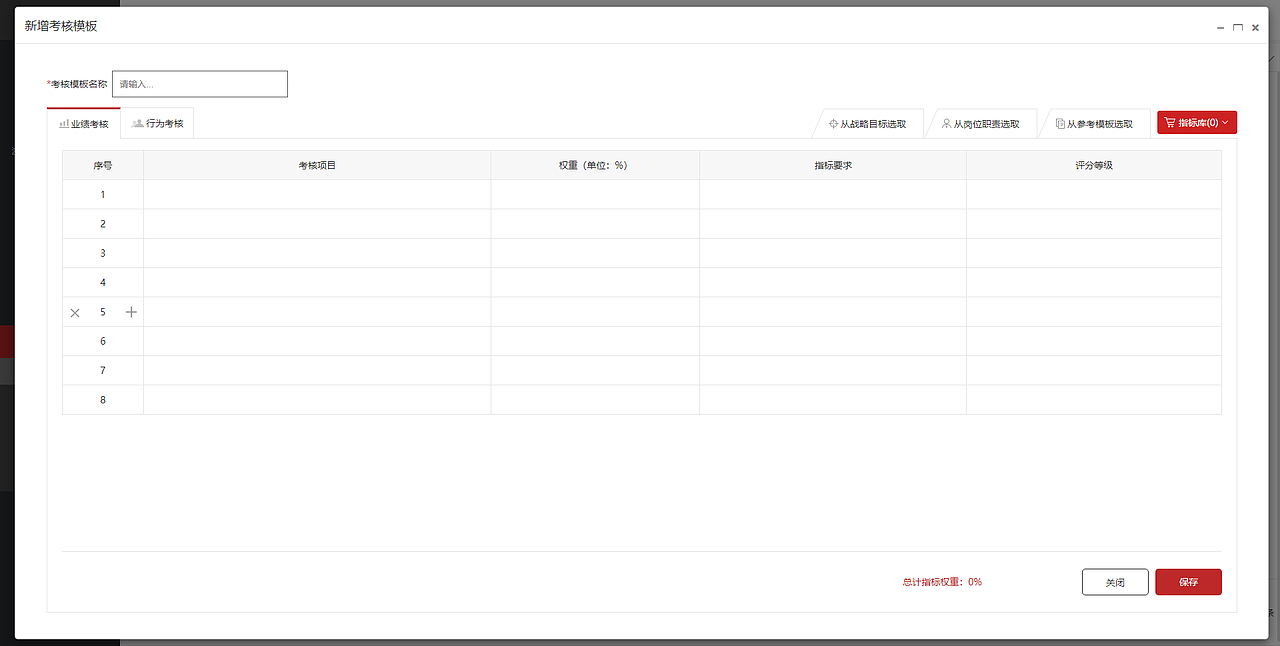Click the 评分等级 column header
Viewport: 1280px width, 646px height.
1094,165
